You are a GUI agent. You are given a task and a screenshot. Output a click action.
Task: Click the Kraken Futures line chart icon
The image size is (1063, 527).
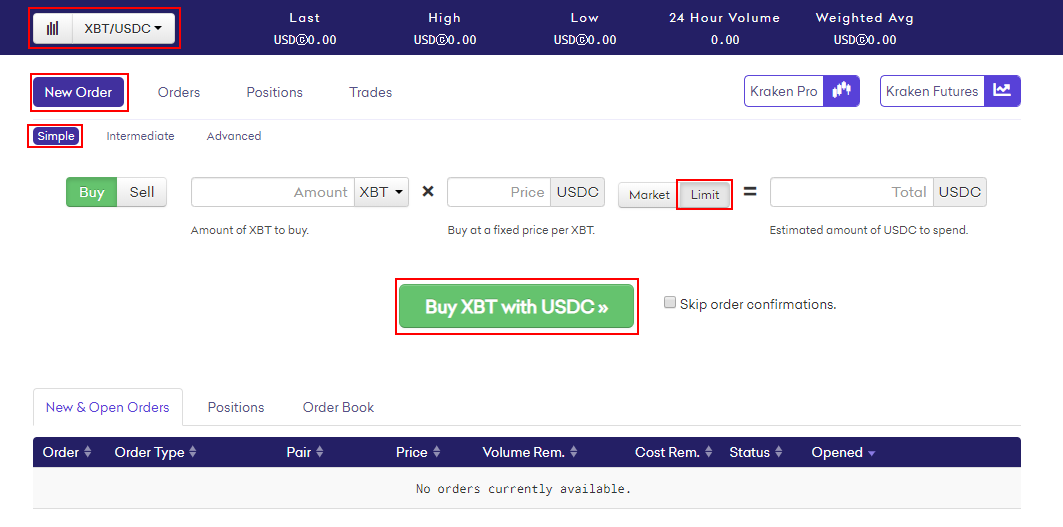1002,91
